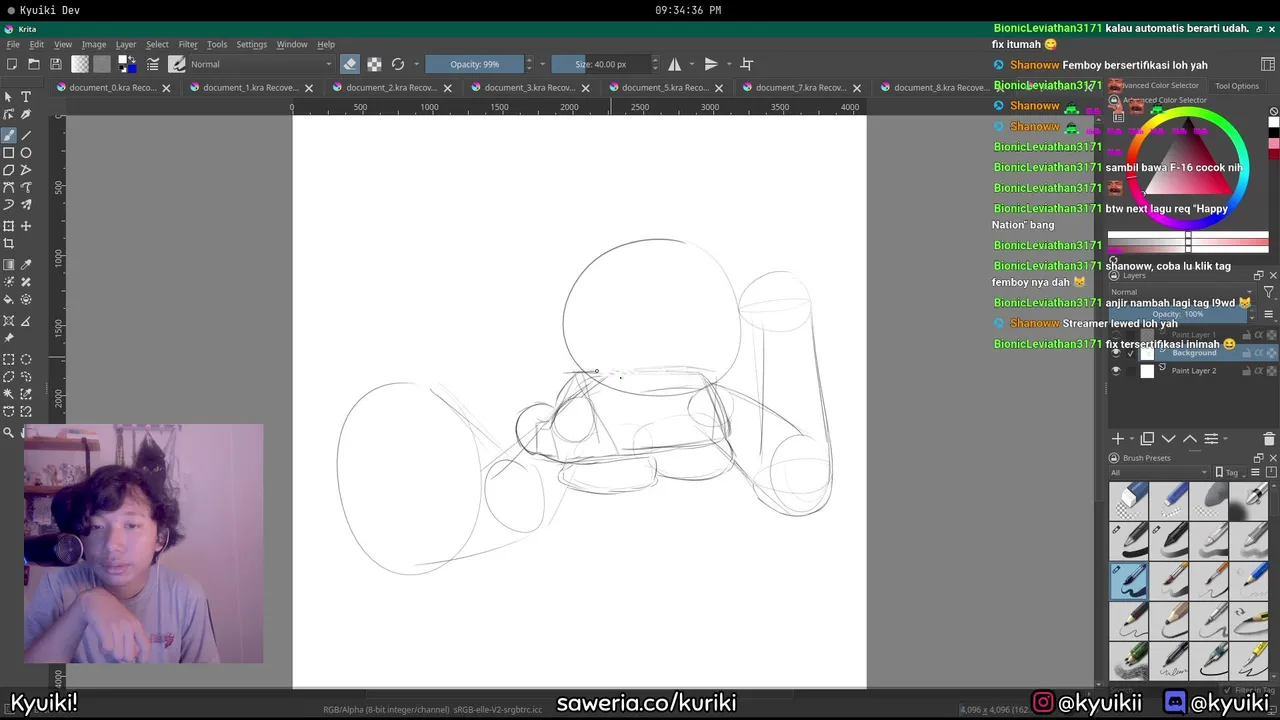1280x720 pixels.
Task: Switch to Tool Options docker tab
Action: [1237, 86]
